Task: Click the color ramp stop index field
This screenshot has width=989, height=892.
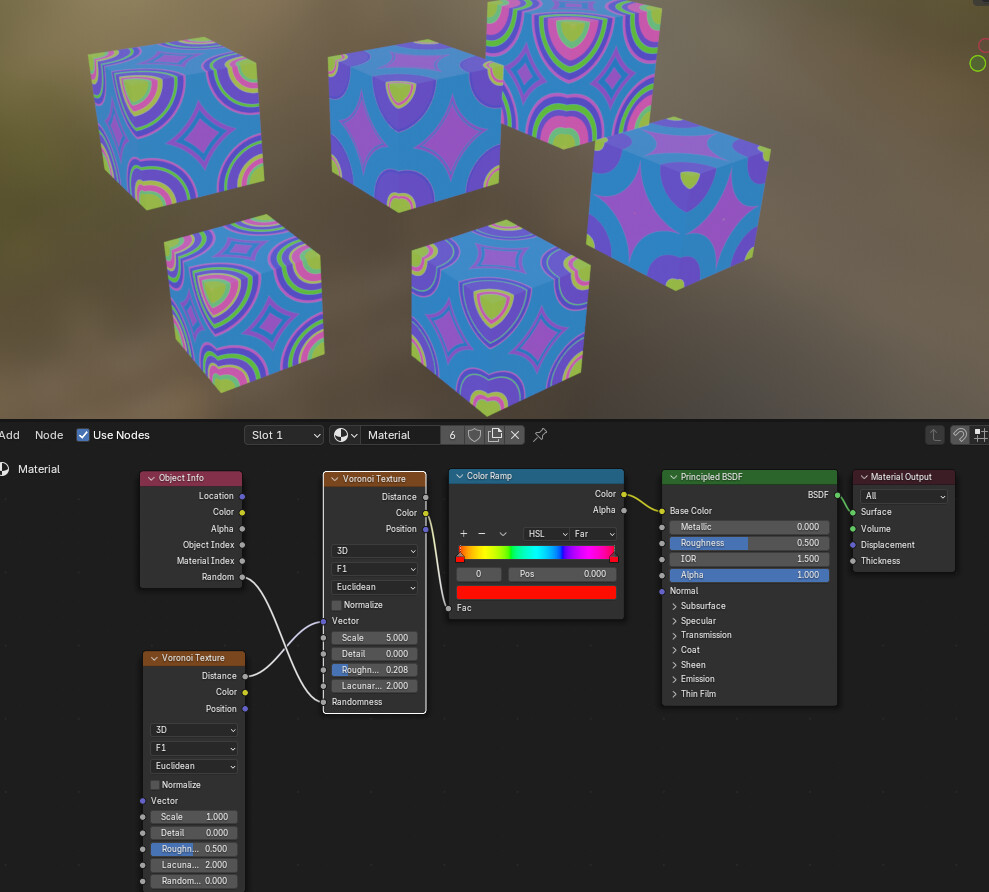Action: click(479, 574)
